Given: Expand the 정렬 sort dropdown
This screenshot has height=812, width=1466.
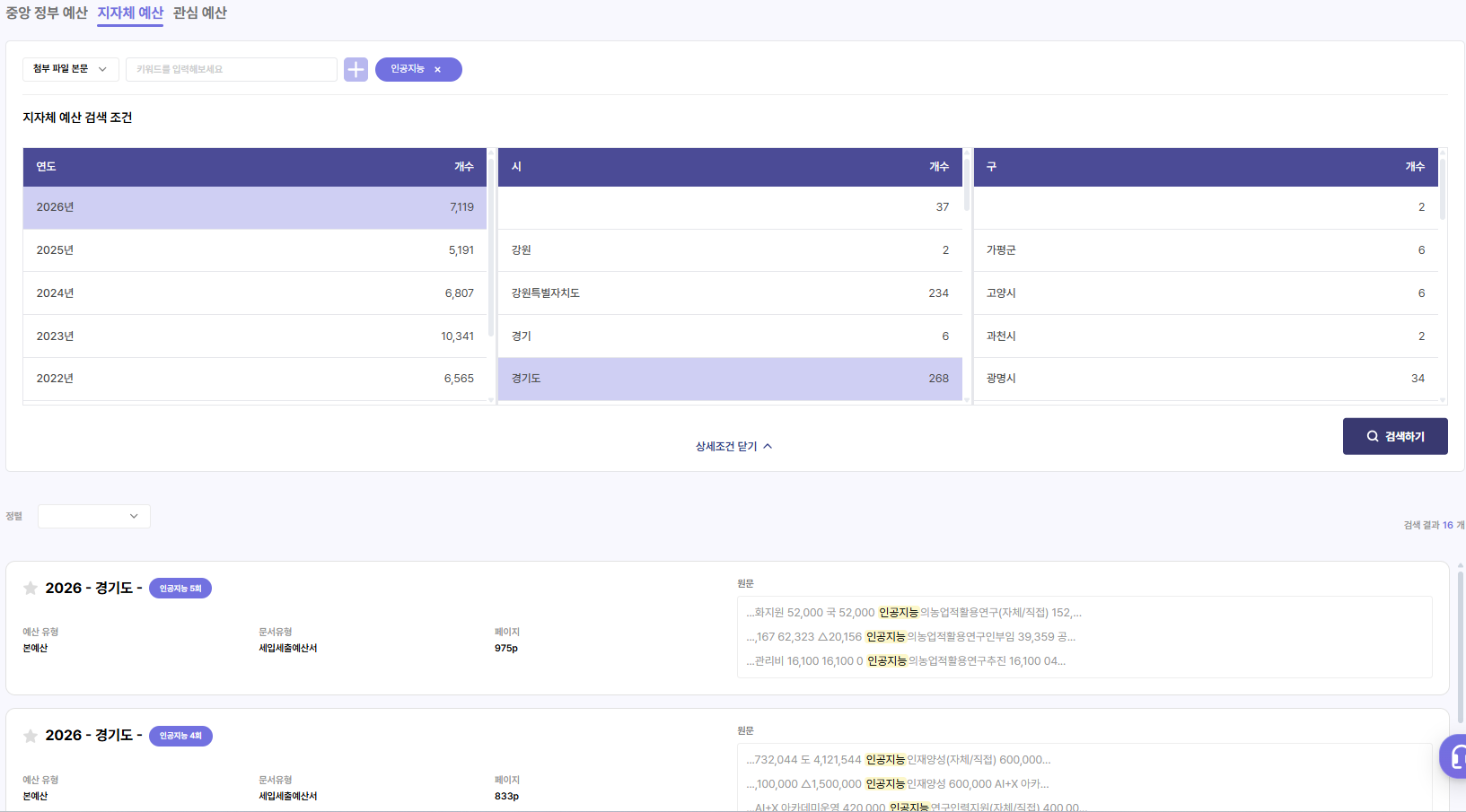Looking at the screenshot, I should pyautogui.click(x=94, y=516).
